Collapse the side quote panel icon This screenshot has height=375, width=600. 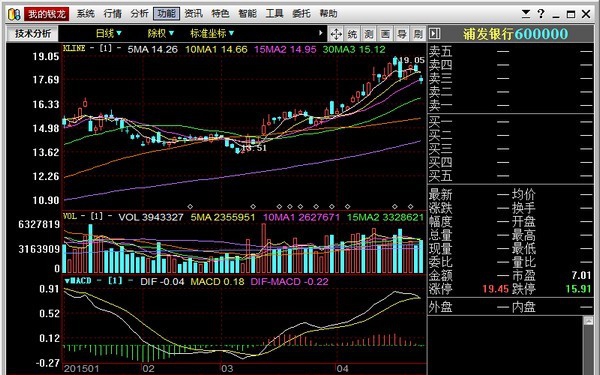435,34
